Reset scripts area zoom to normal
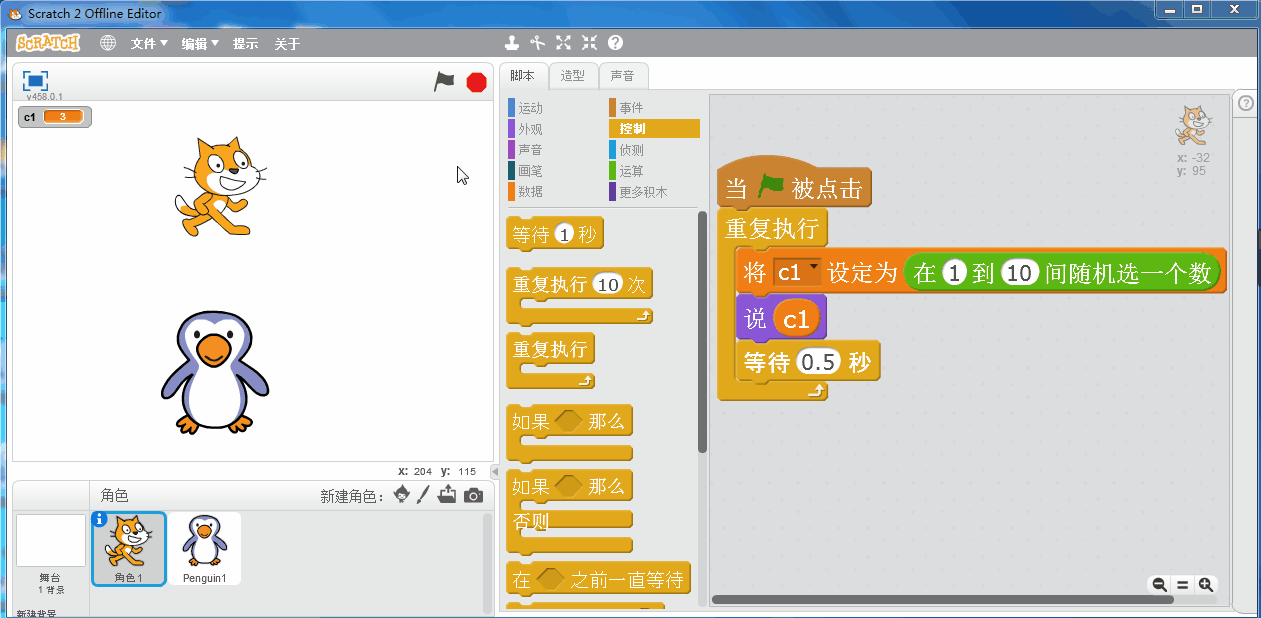Viewport: 1261px width, 618px height. pos(1182,584)
